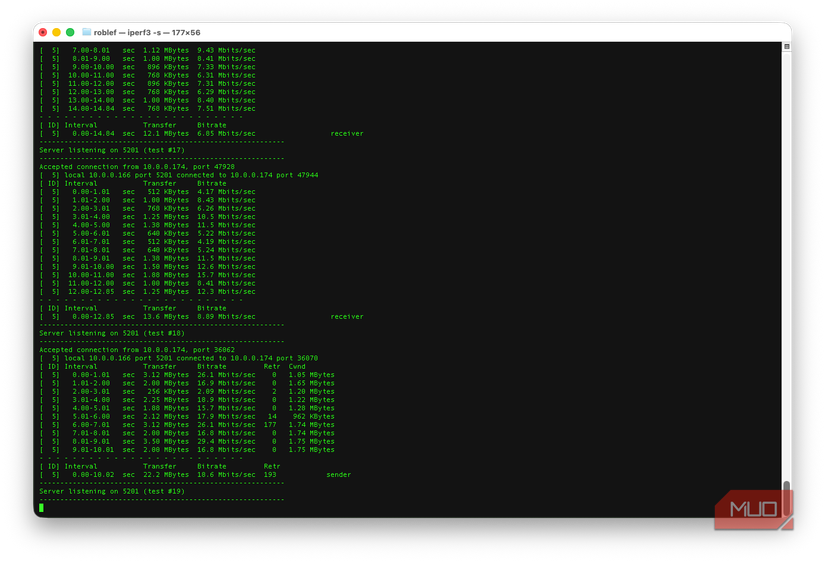Screen dimensions: 825x562
Task: Click the interval '14.00-14.04'
Action: 91,109
